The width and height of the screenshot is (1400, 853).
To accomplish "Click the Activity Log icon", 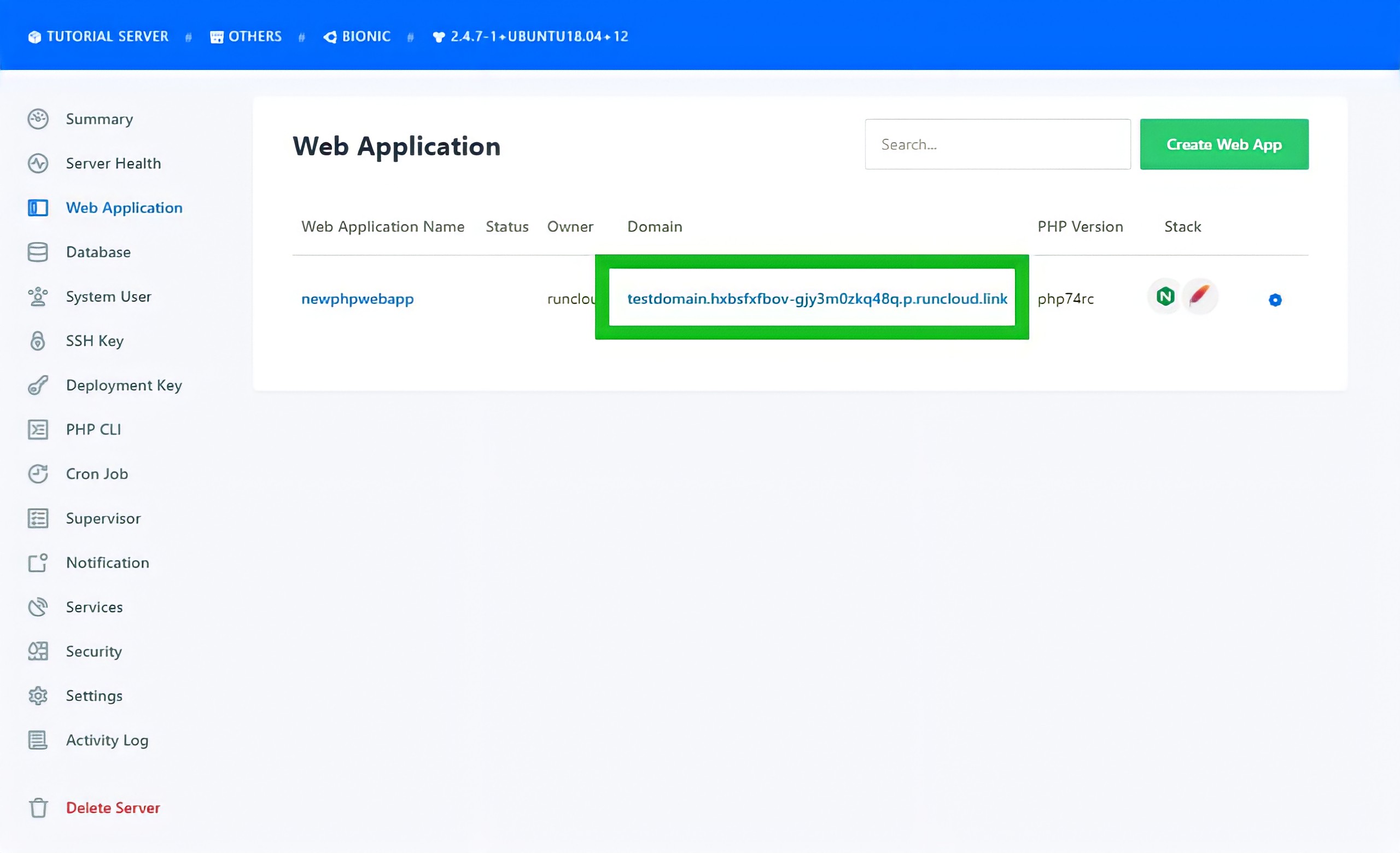I will [38, 740].
